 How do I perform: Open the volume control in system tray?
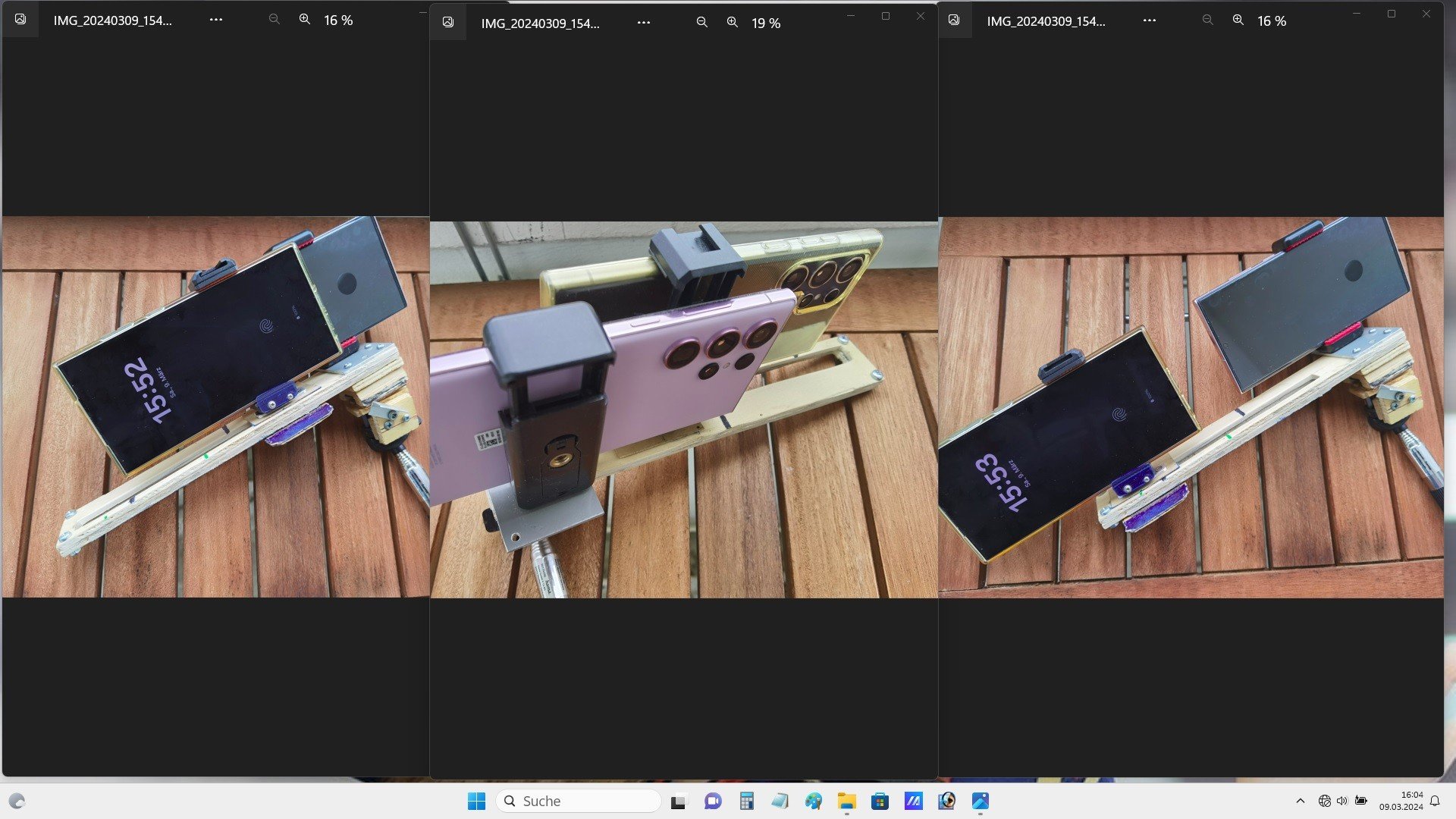coord(1342,801)
